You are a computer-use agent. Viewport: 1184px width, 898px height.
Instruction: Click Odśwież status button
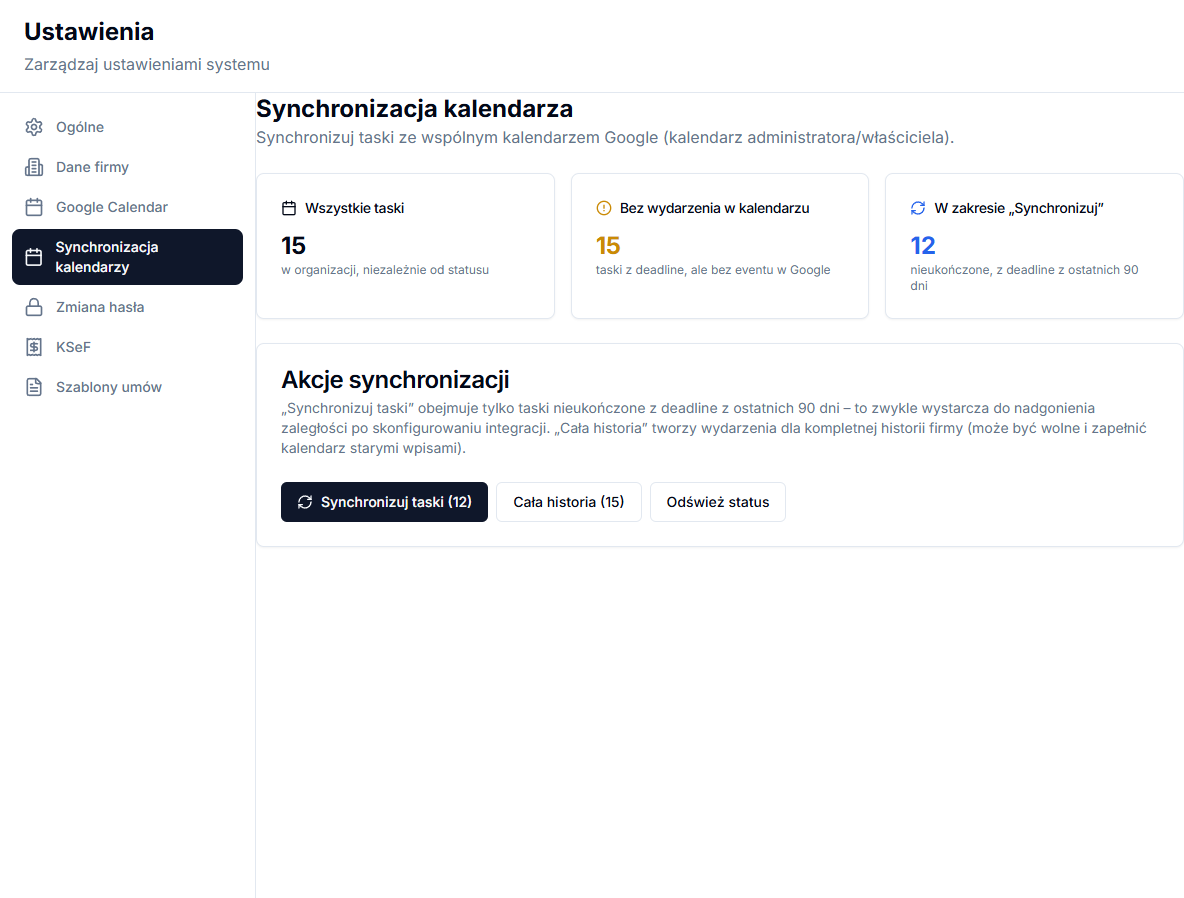click(x=718, y=502)
